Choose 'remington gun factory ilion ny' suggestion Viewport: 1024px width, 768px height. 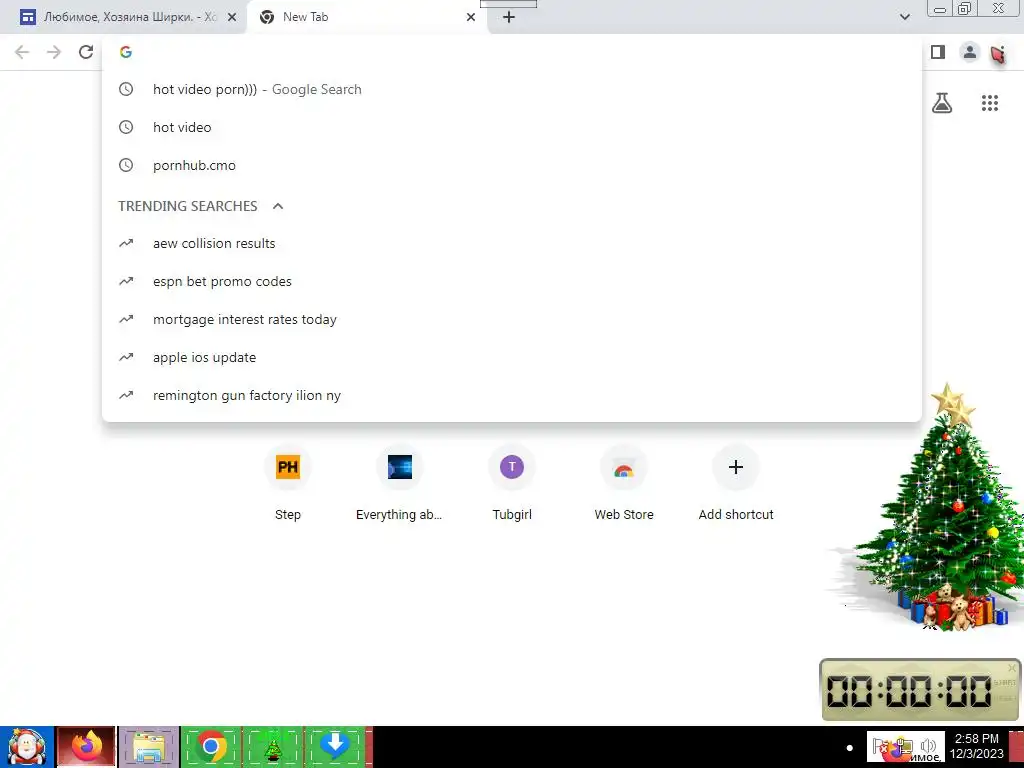point(511,395)
